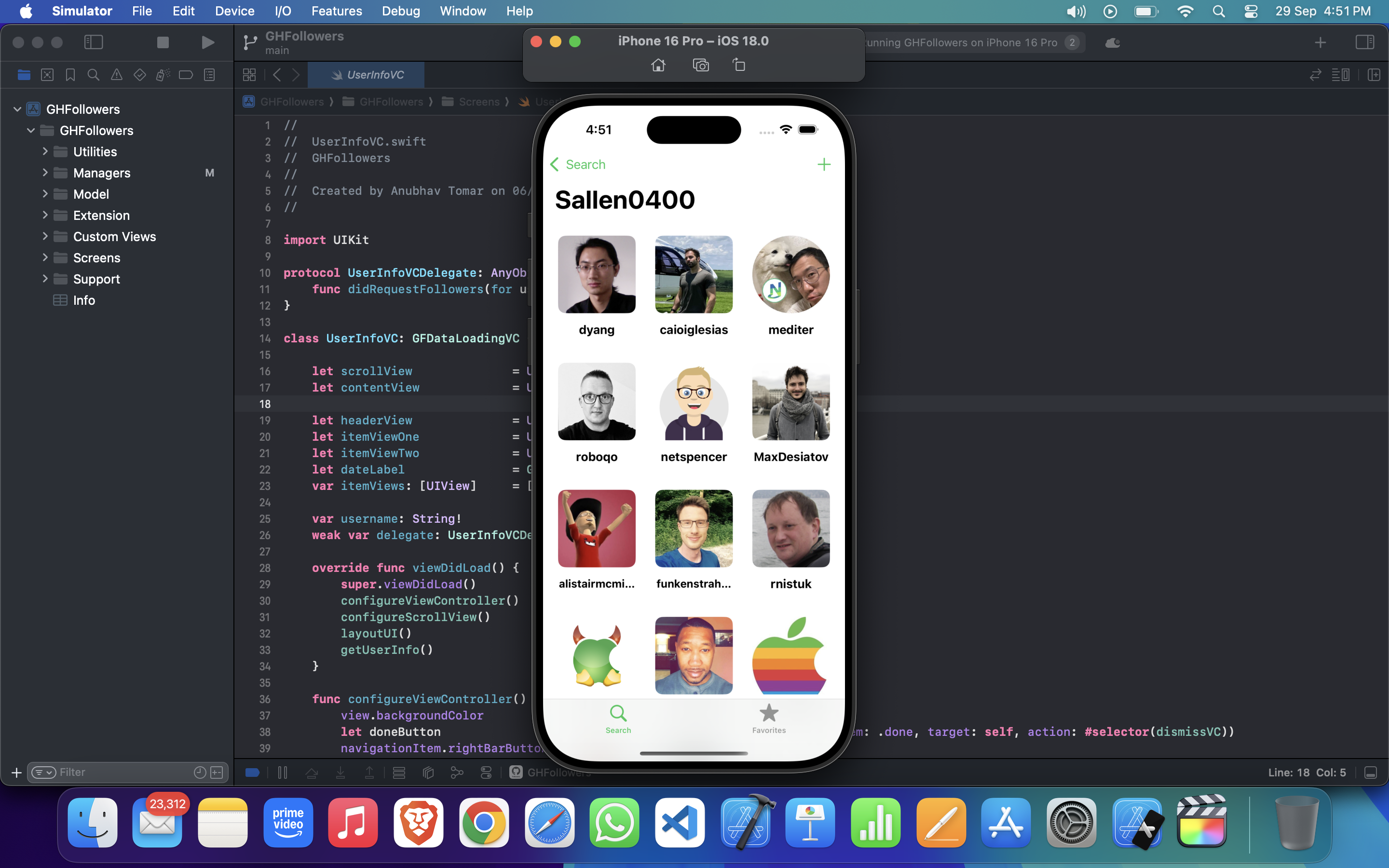Toggle the left navigator sidebar panel
The width and height of the screenshot is (1389, 868).
(x=94, y=42)
